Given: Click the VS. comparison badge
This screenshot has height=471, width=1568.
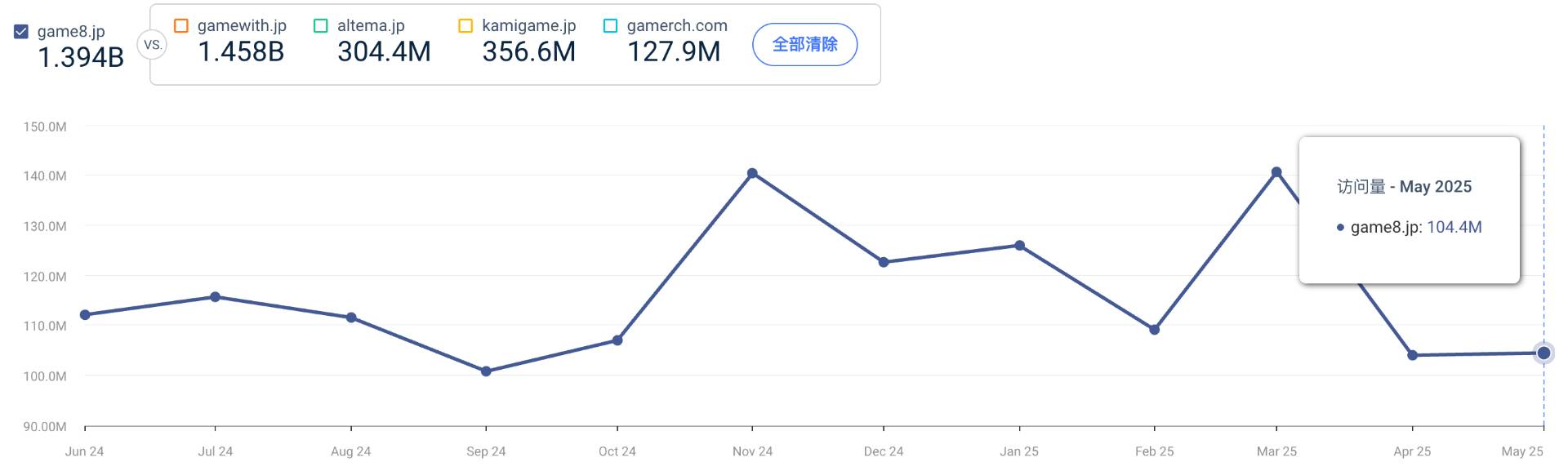Looking at the screenshot, I should click(153, 45).
